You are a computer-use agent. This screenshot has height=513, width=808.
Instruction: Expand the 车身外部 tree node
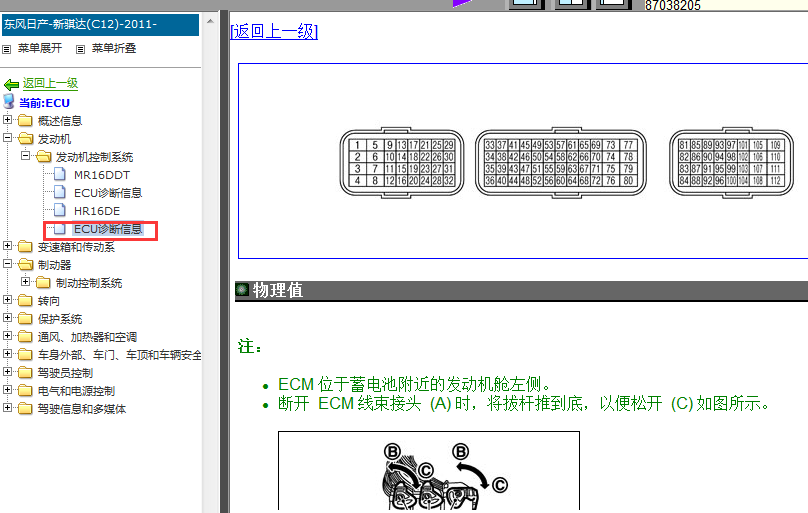pyautogui.click(x=7, y=354)
